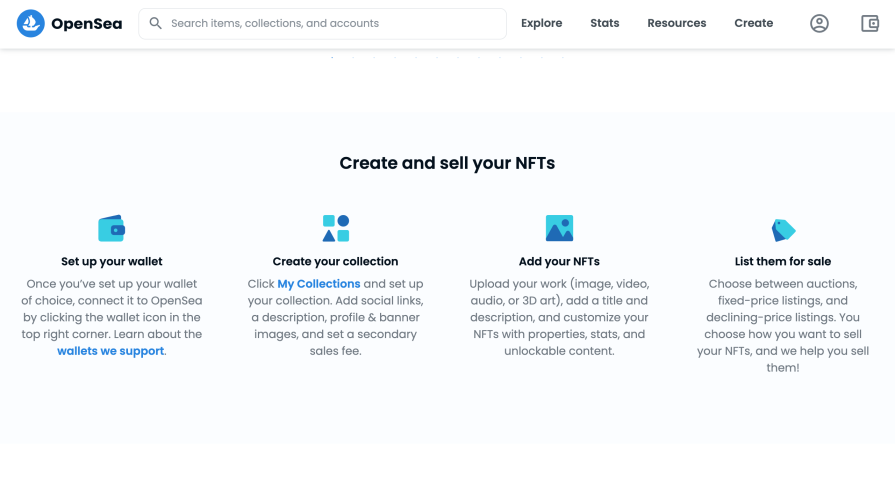Click the Set up your wallet heading
The width and height of the screenshot is (895, 480).
tap(112, 261)
